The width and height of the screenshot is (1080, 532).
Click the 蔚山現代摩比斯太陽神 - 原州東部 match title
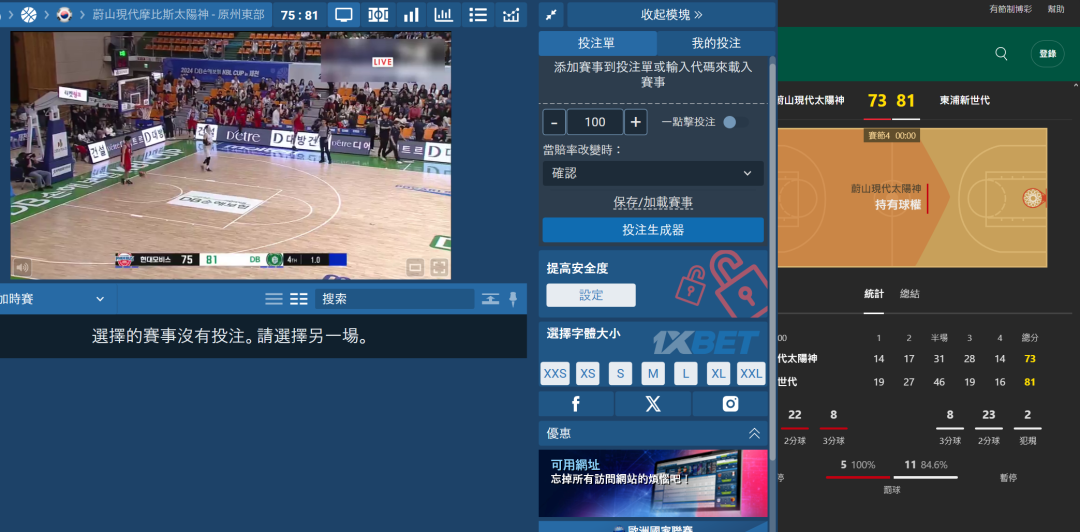[x=178, y=14]
